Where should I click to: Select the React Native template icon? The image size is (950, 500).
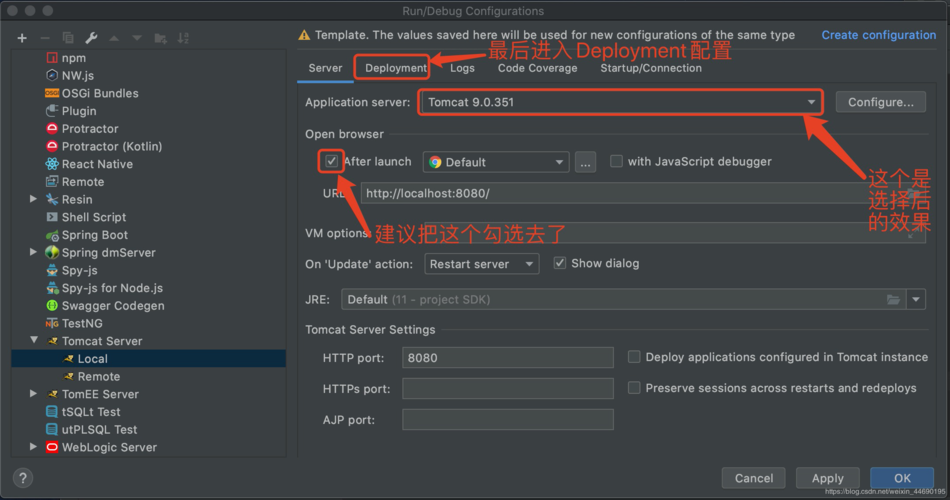point(52,164)
